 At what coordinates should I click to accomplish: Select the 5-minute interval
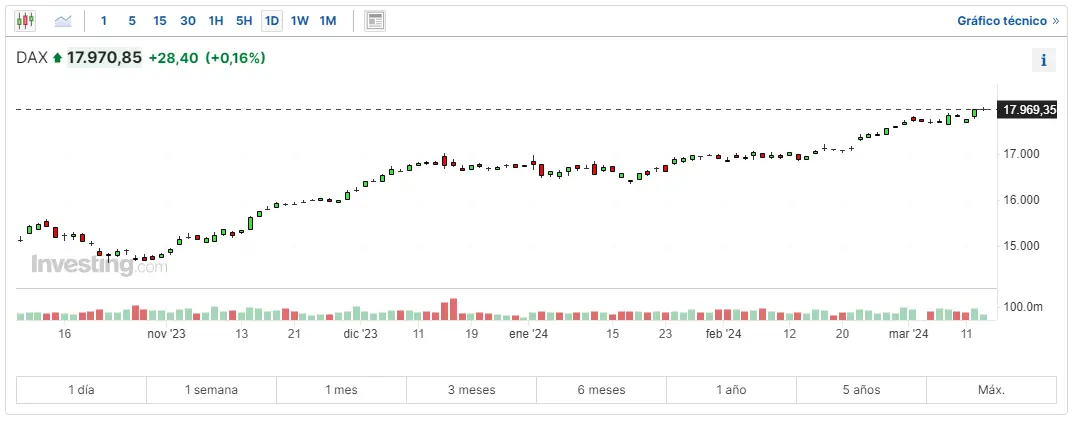pos(132,20)
